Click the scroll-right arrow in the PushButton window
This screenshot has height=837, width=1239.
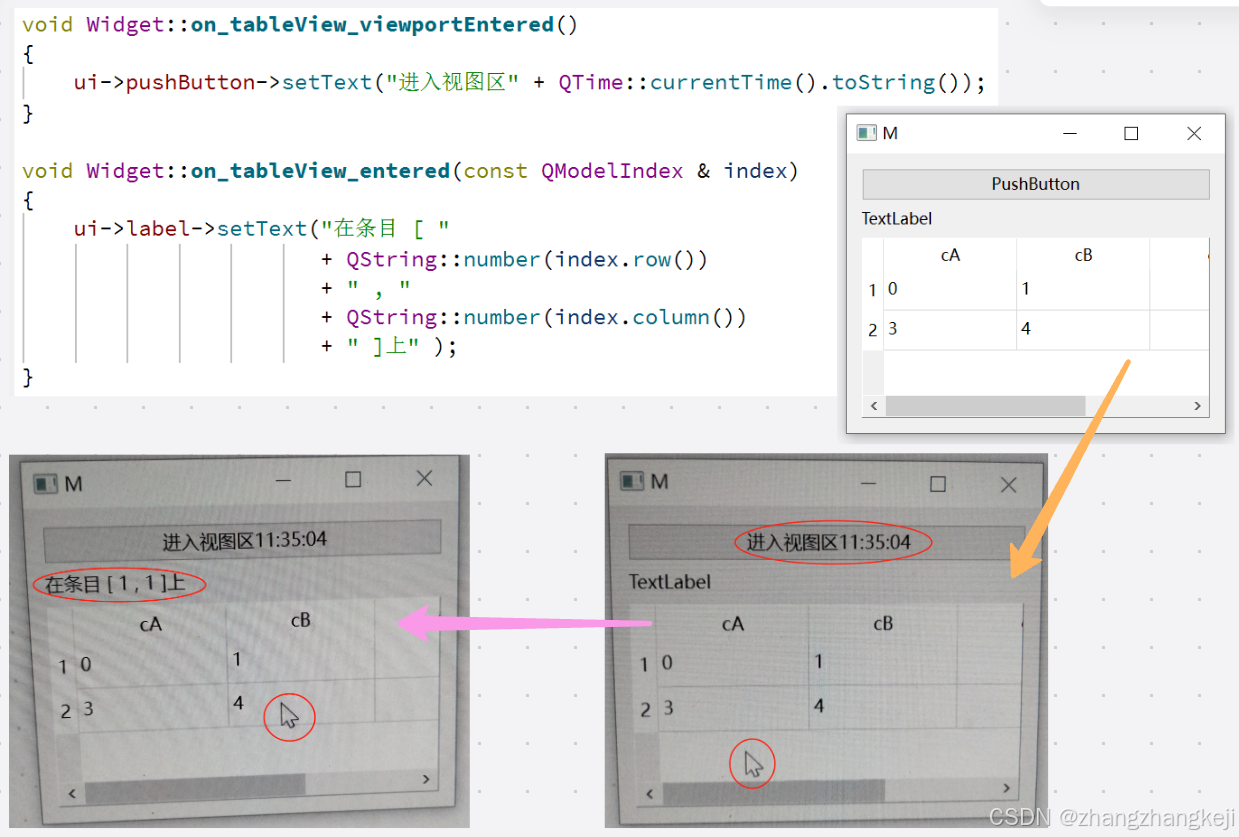pos(1197,406)
